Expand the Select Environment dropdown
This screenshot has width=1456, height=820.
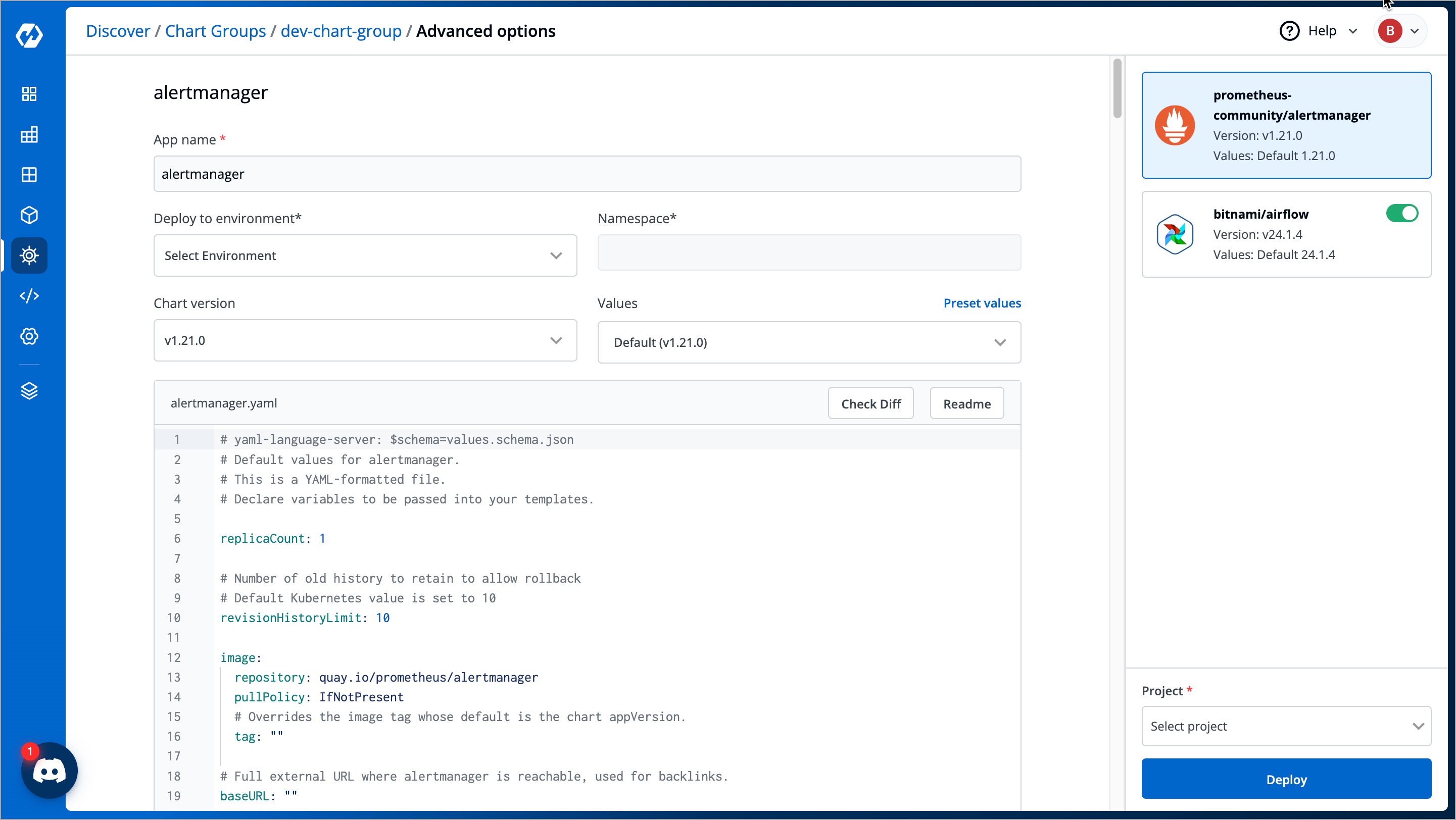[x=365, y=255]
